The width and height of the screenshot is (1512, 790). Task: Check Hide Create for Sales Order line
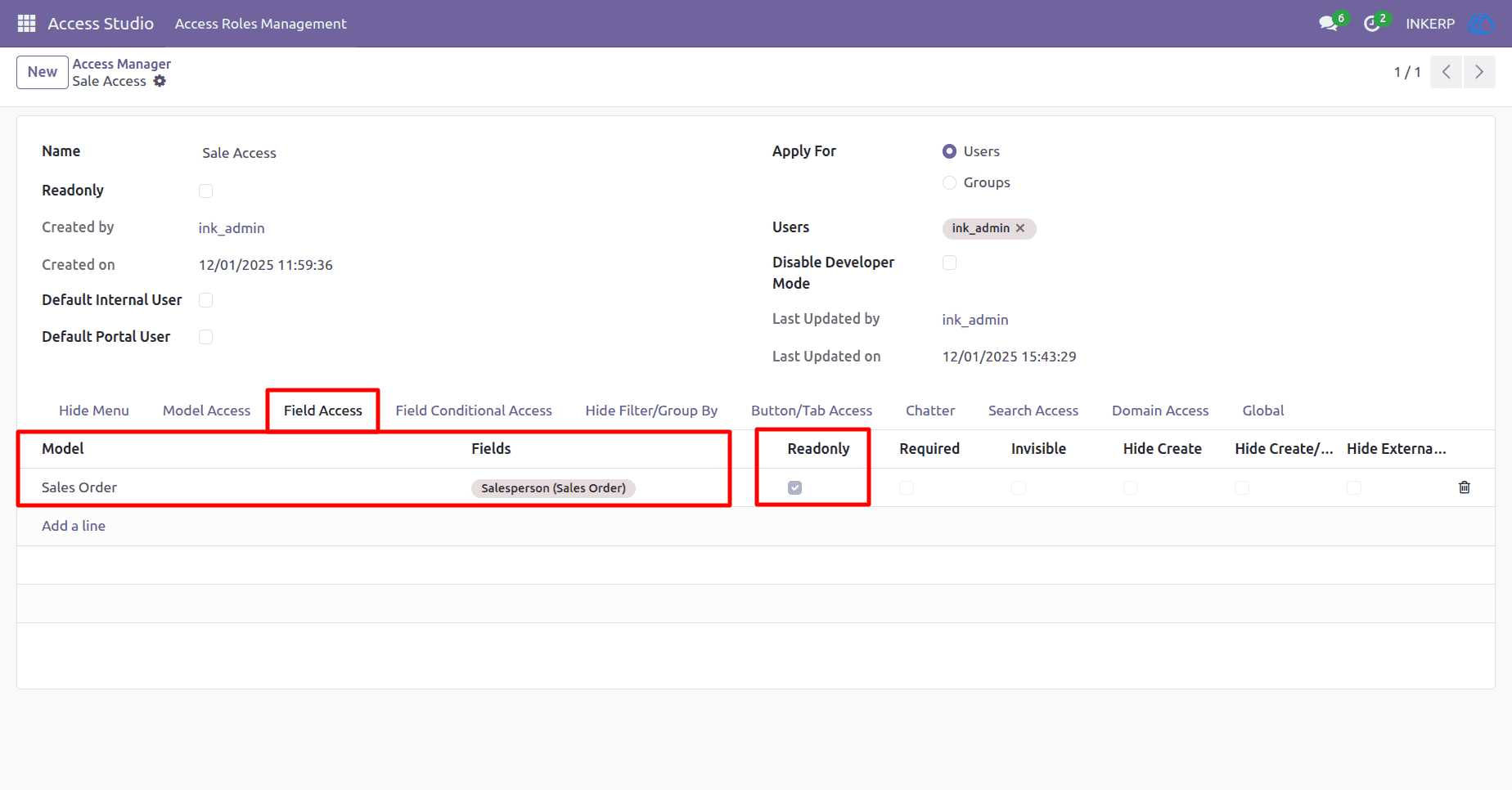(1130, 487)
